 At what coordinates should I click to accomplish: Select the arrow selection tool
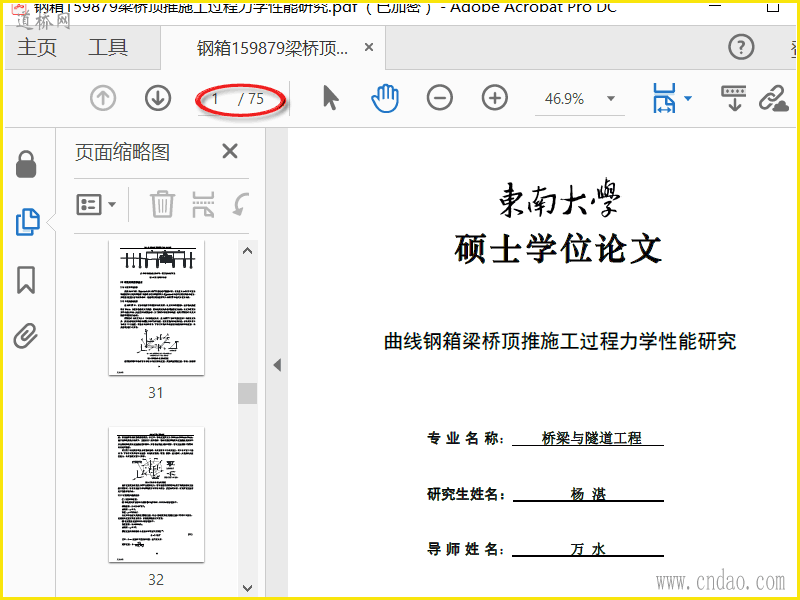pyautogui.click(x=331, y=98)
